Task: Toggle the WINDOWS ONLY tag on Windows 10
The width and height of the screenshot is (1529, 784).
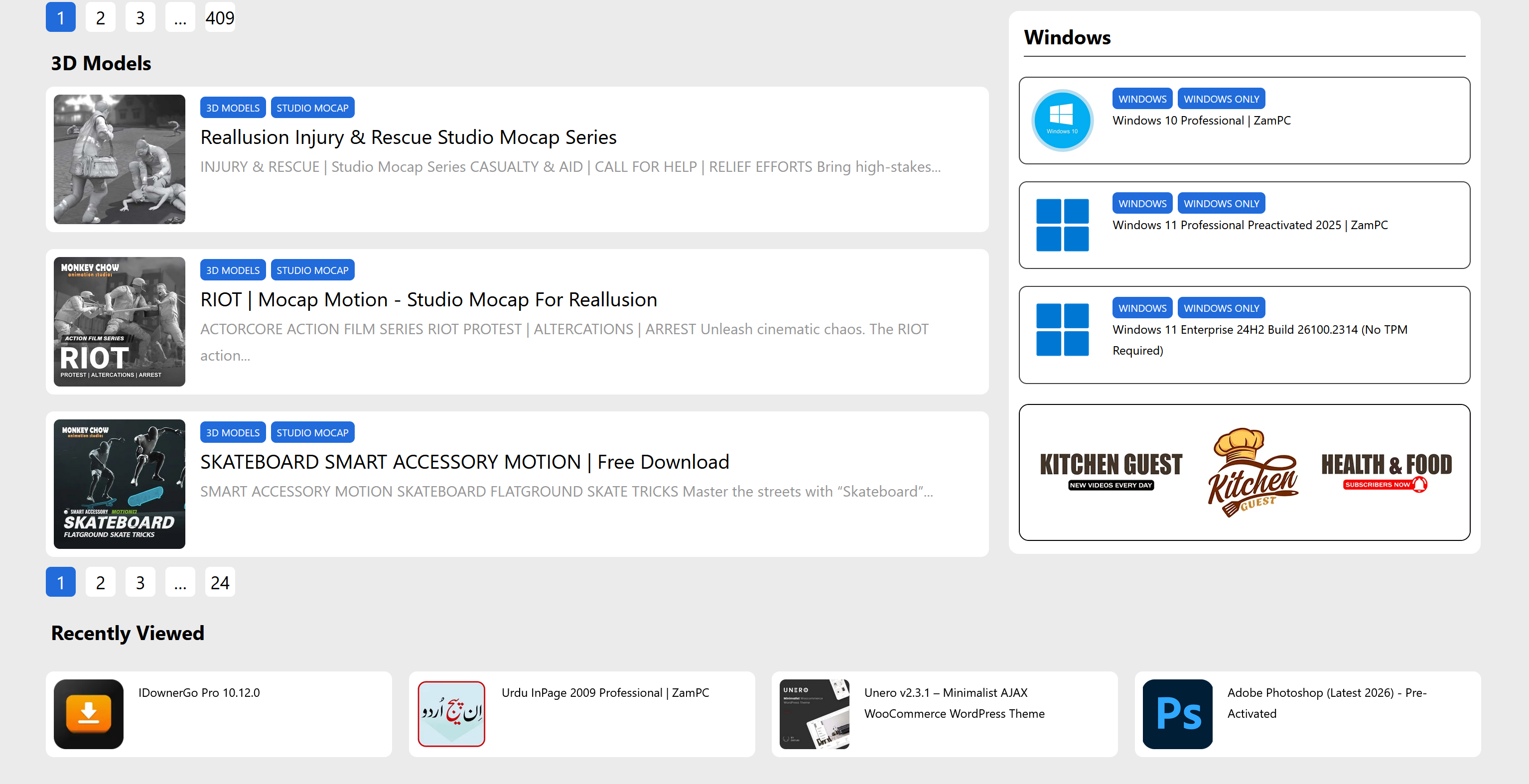Action: click(1222, 99)
